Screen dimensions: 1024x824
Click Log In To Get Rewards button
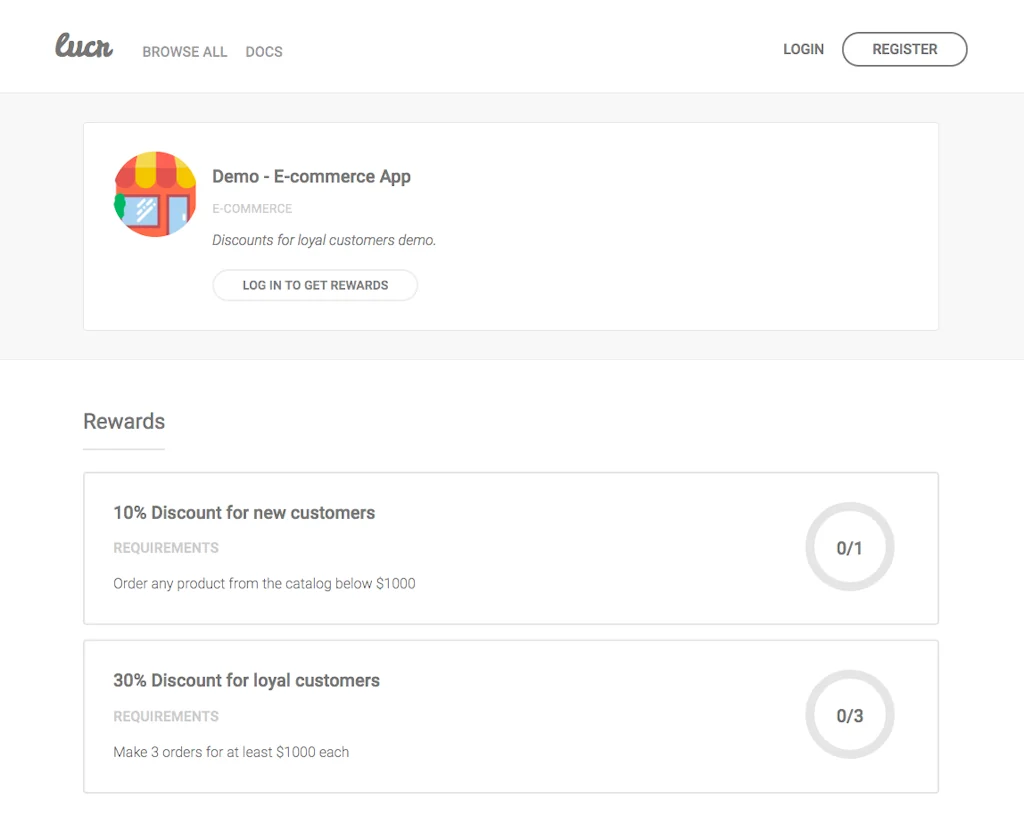315,285
